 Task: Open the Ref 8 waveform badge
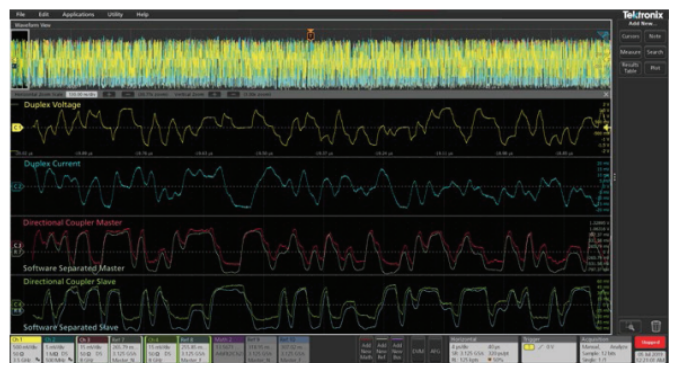click(194, 349)
